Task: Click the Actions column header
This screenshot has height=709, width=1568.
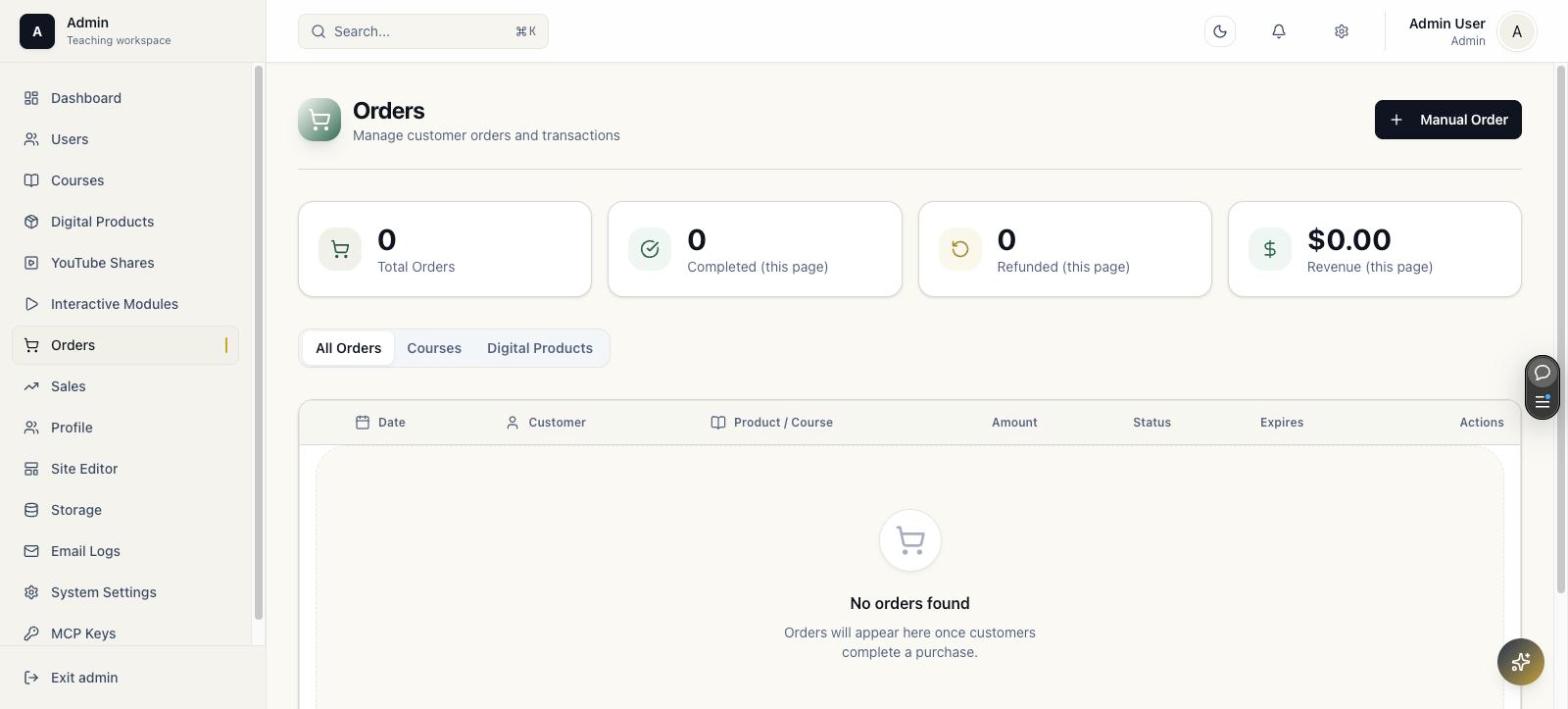Action: (x=1481, y=422)
